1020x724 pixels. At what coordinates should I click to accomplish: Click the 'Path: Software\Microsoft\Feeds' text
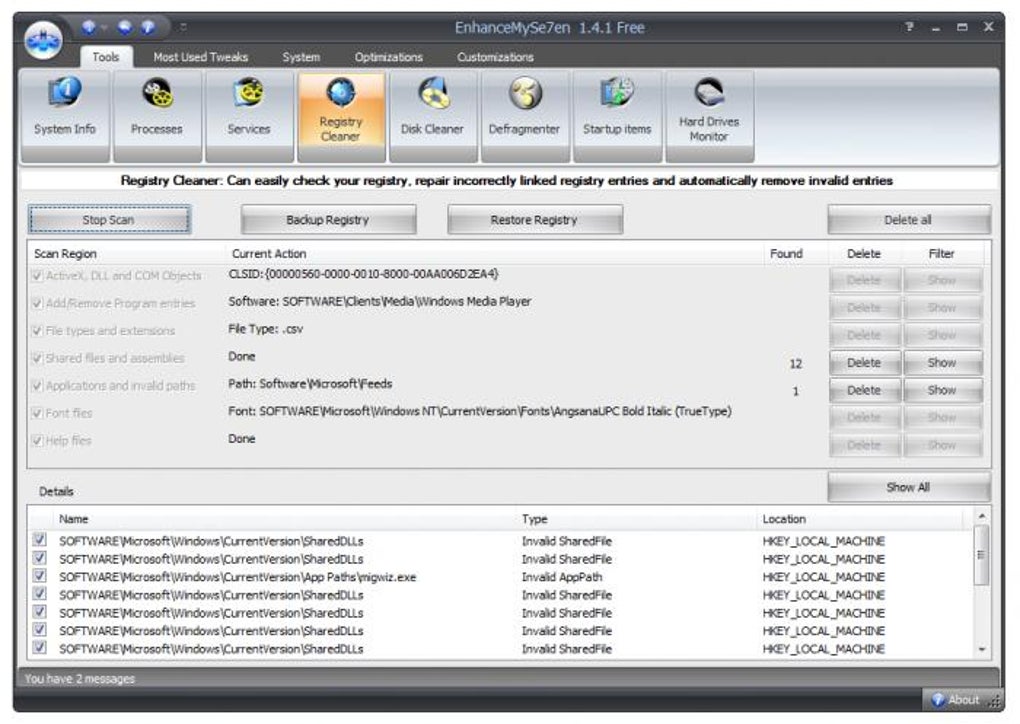tap(310, 384)
